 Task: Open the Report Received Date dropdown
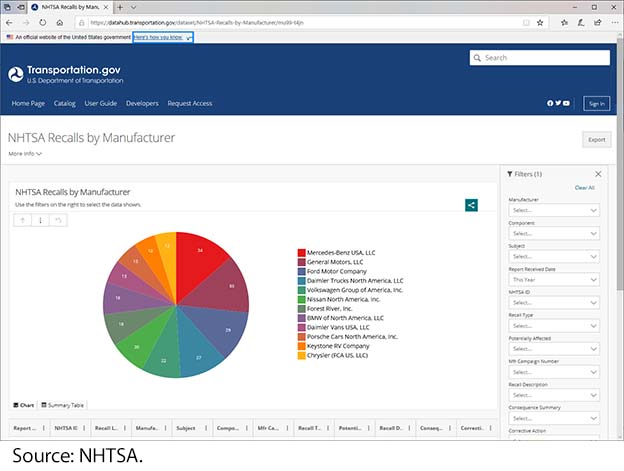click(554, 280)
